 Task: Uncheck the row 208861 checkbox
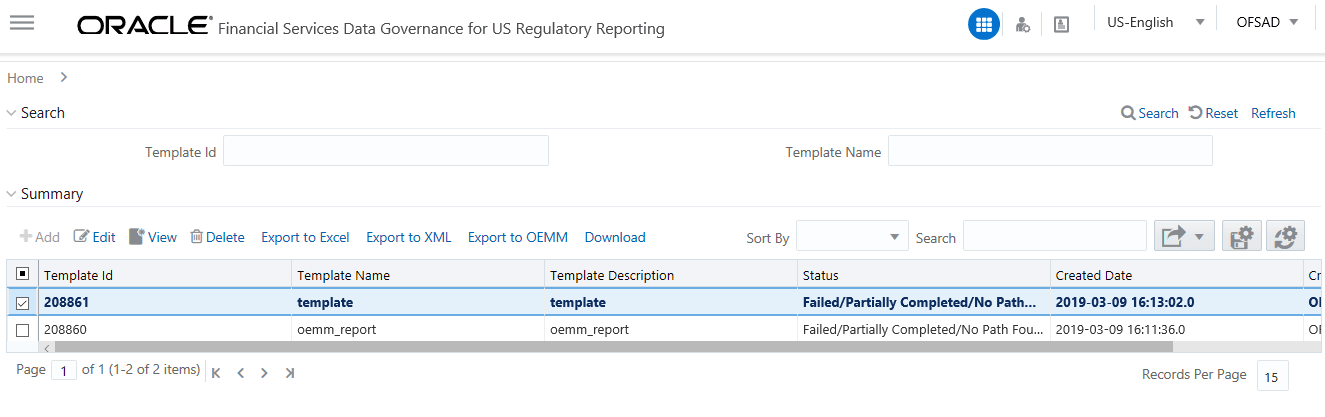pyautogui.click(x=23, y=303)
